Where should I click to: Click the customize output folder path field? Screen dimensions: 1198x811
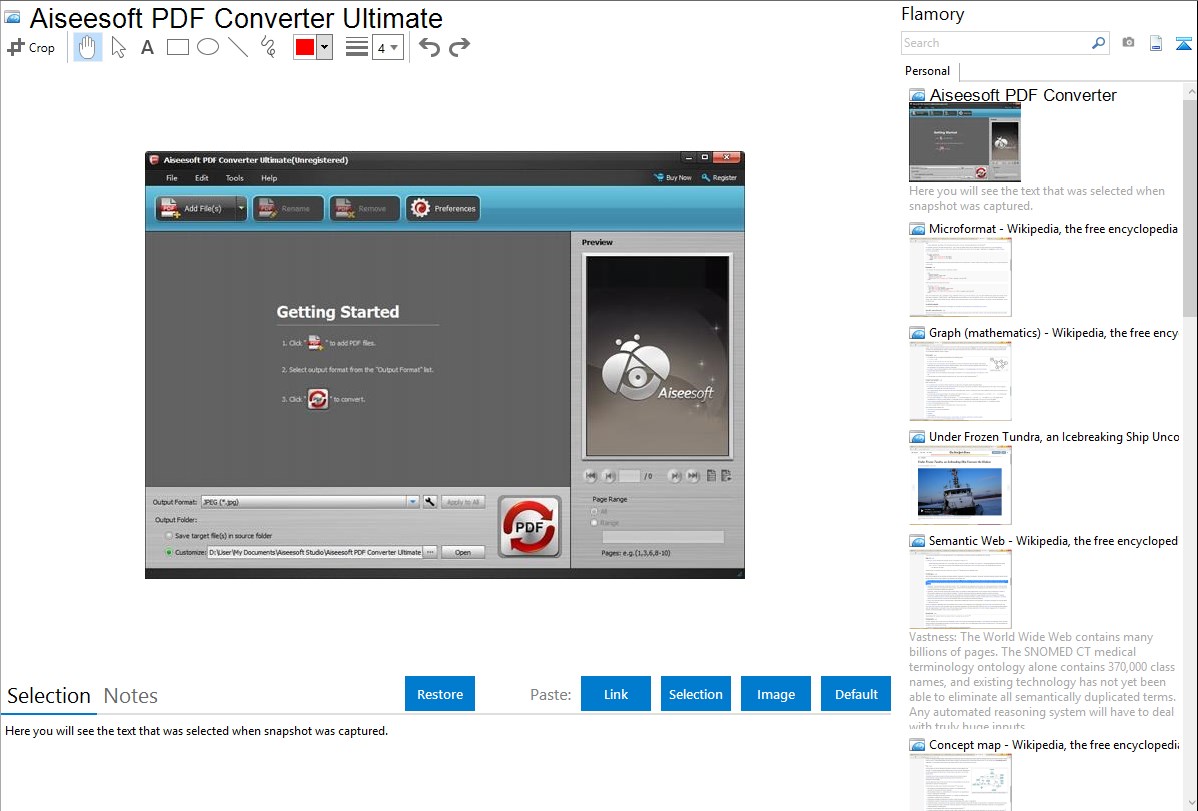pos(315,552)
